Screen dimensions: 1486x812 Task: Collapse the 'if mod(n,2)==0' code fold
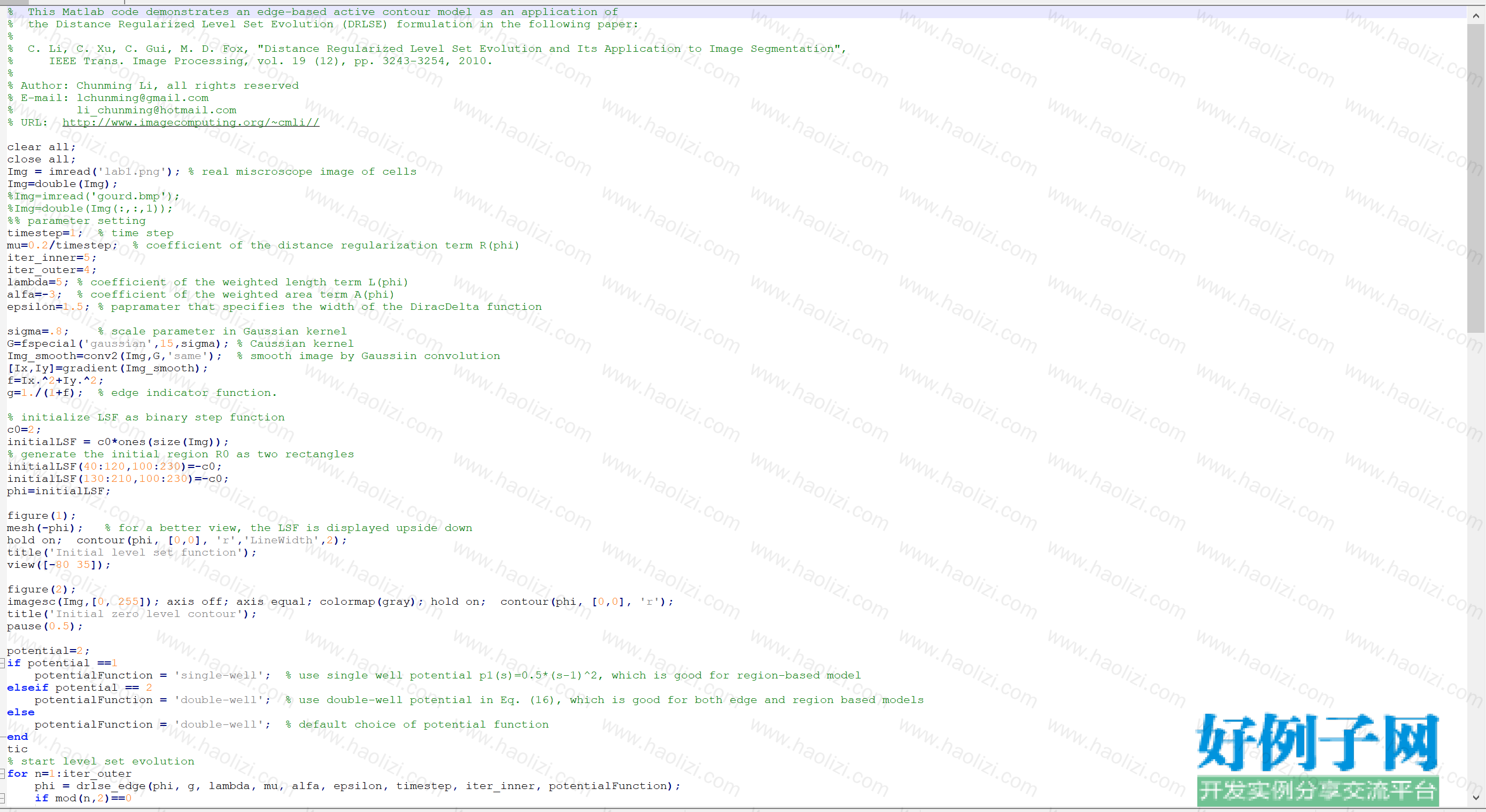2,799
